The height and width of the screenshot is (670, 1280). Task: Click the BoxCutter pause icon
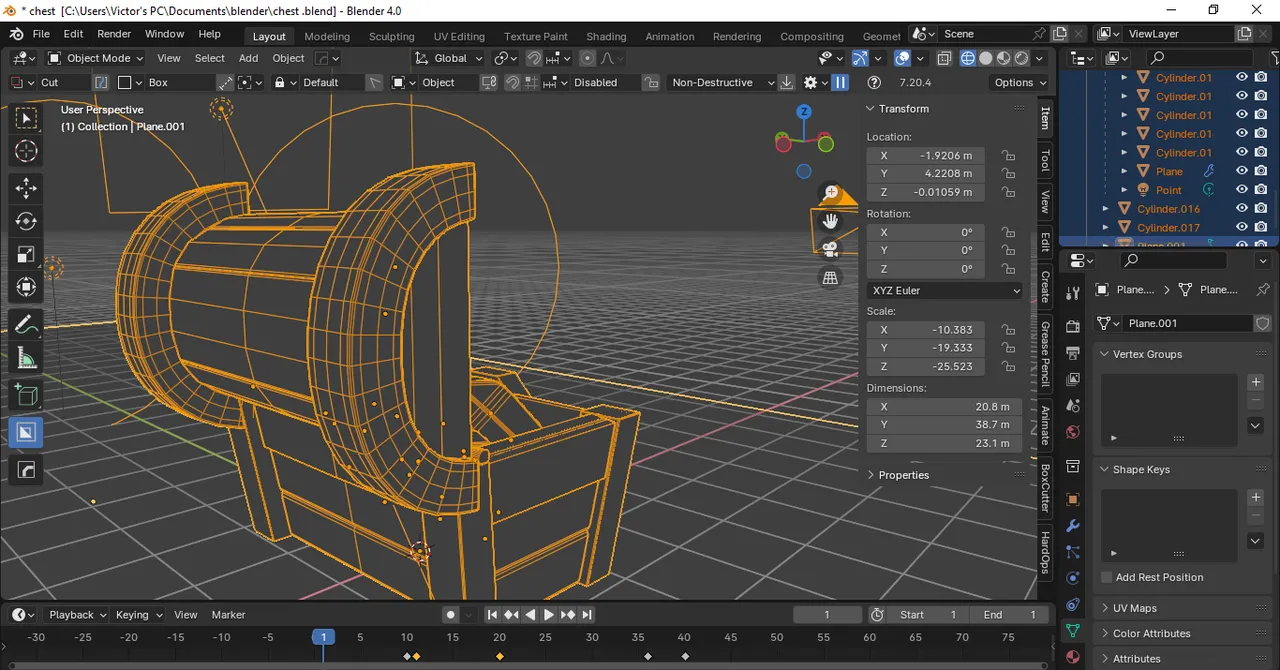click(841, 83)
